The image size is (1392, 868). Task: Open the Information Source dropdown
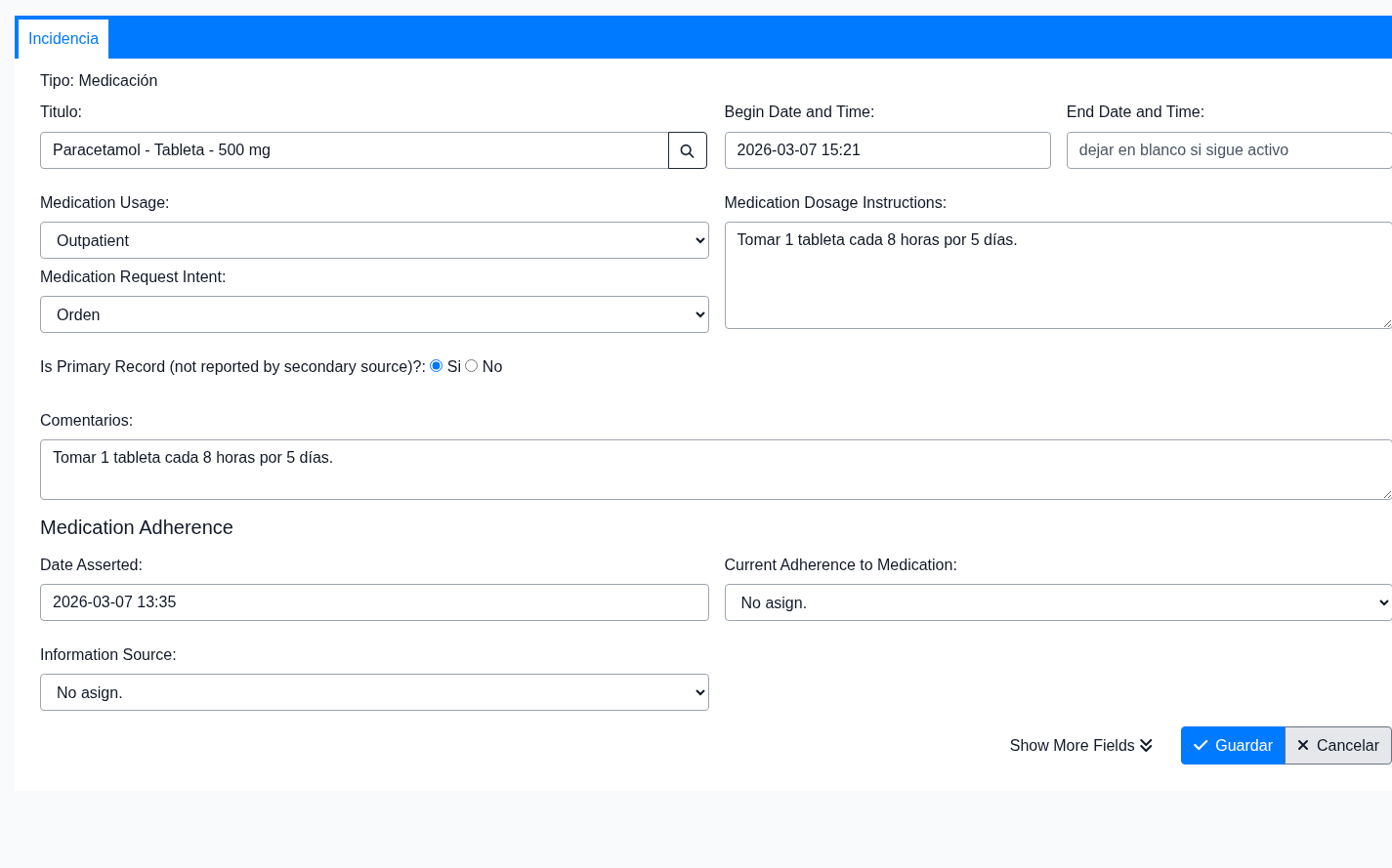click(x=374, y=692)
